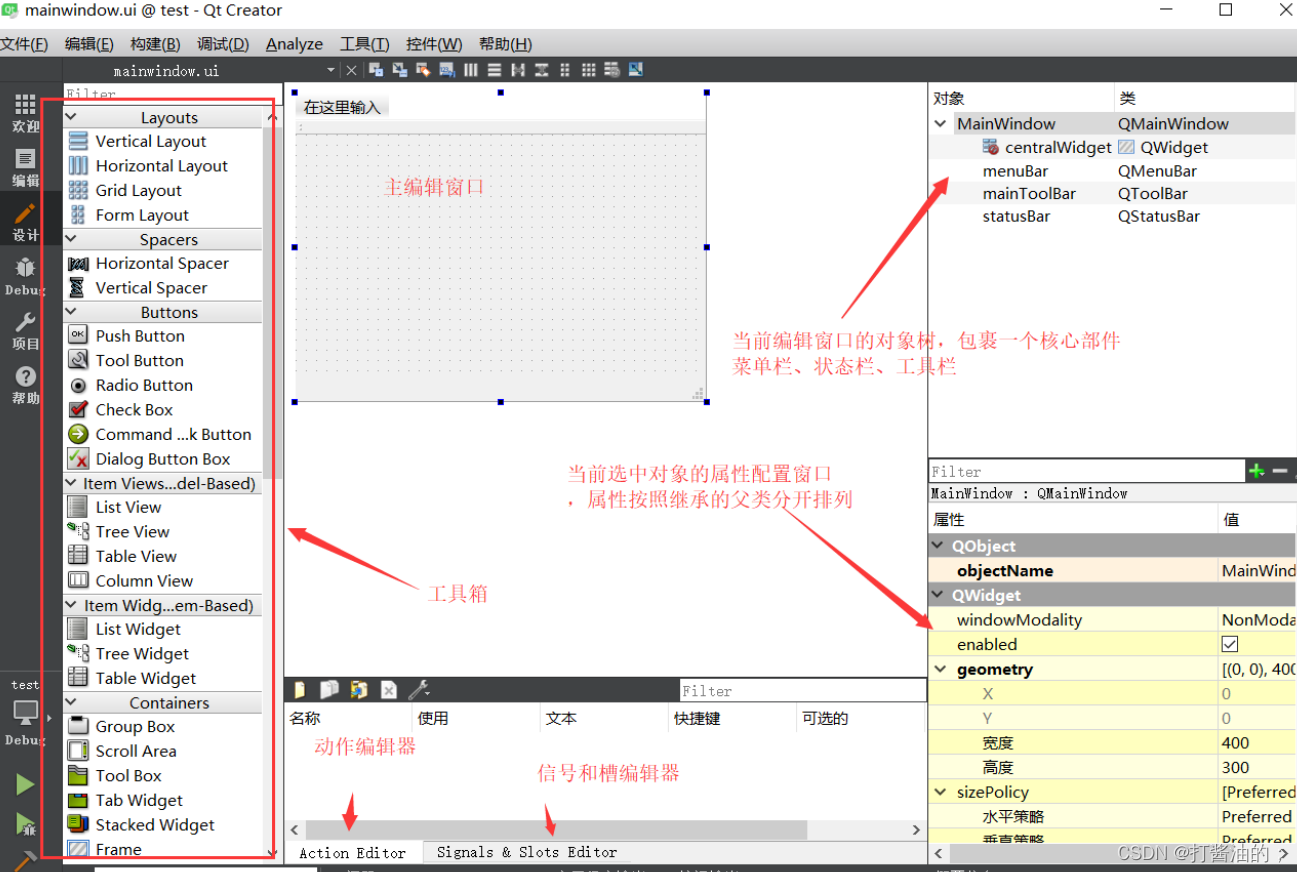Collapse MainWindow in the object tree
The image size is (1297, 872).
pos(939,123)
